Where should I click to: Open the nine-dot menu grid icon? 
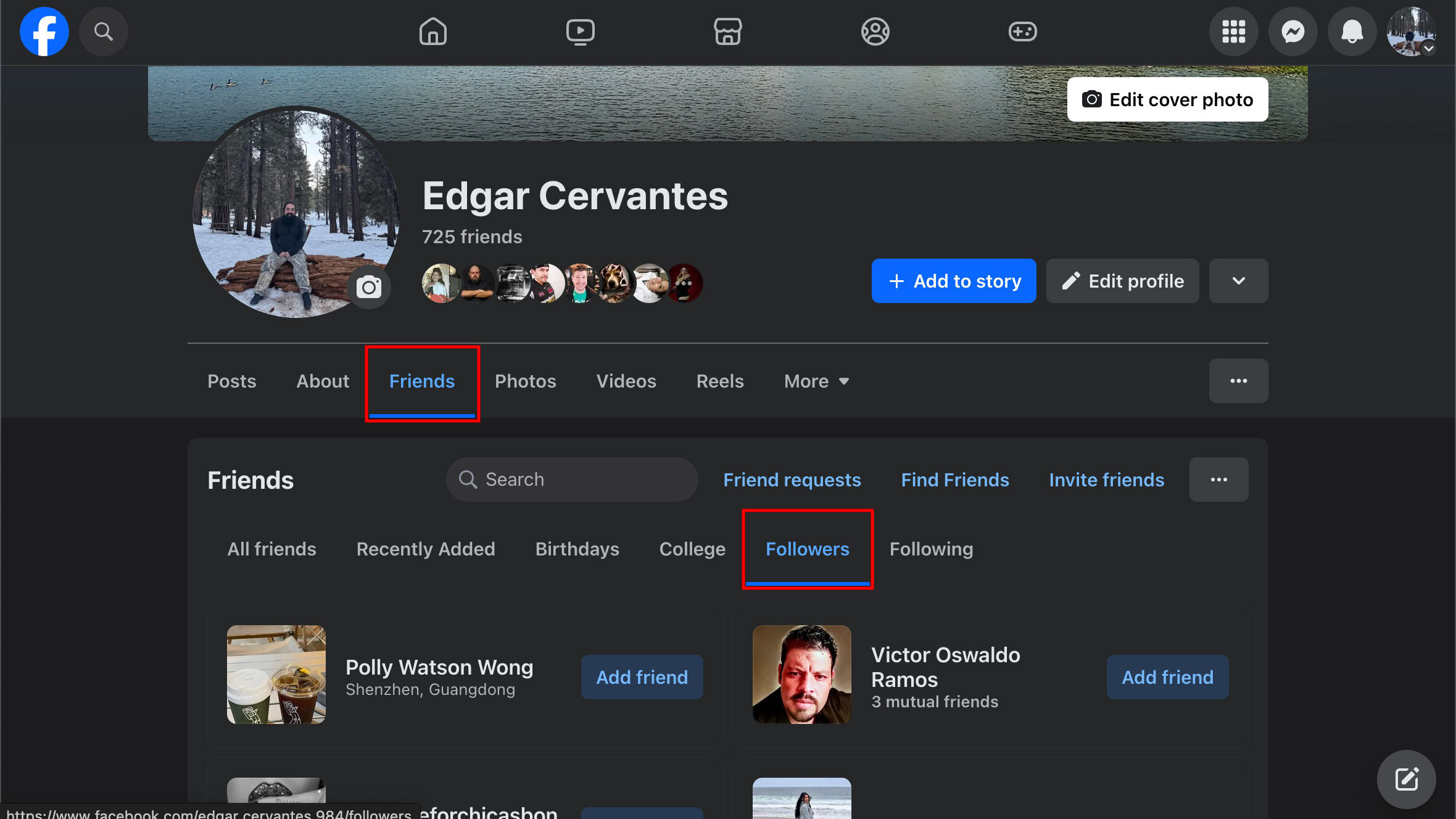1233,31
